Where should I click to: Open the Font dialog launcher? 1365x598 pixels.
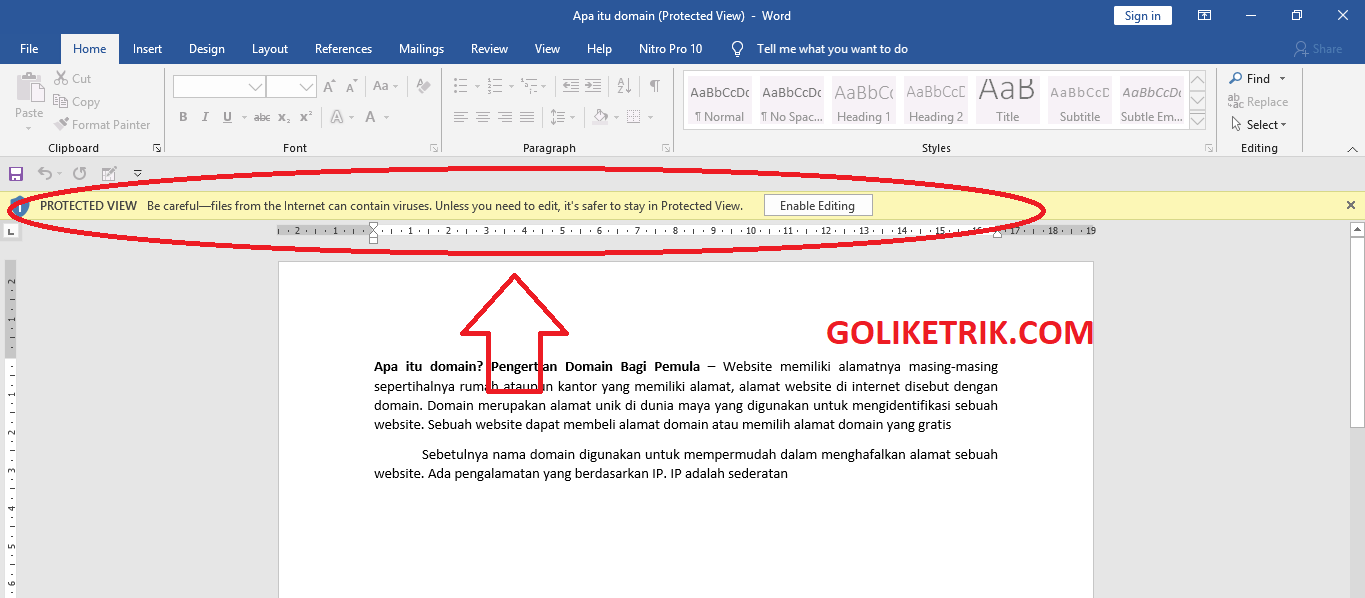click(435, 148)
